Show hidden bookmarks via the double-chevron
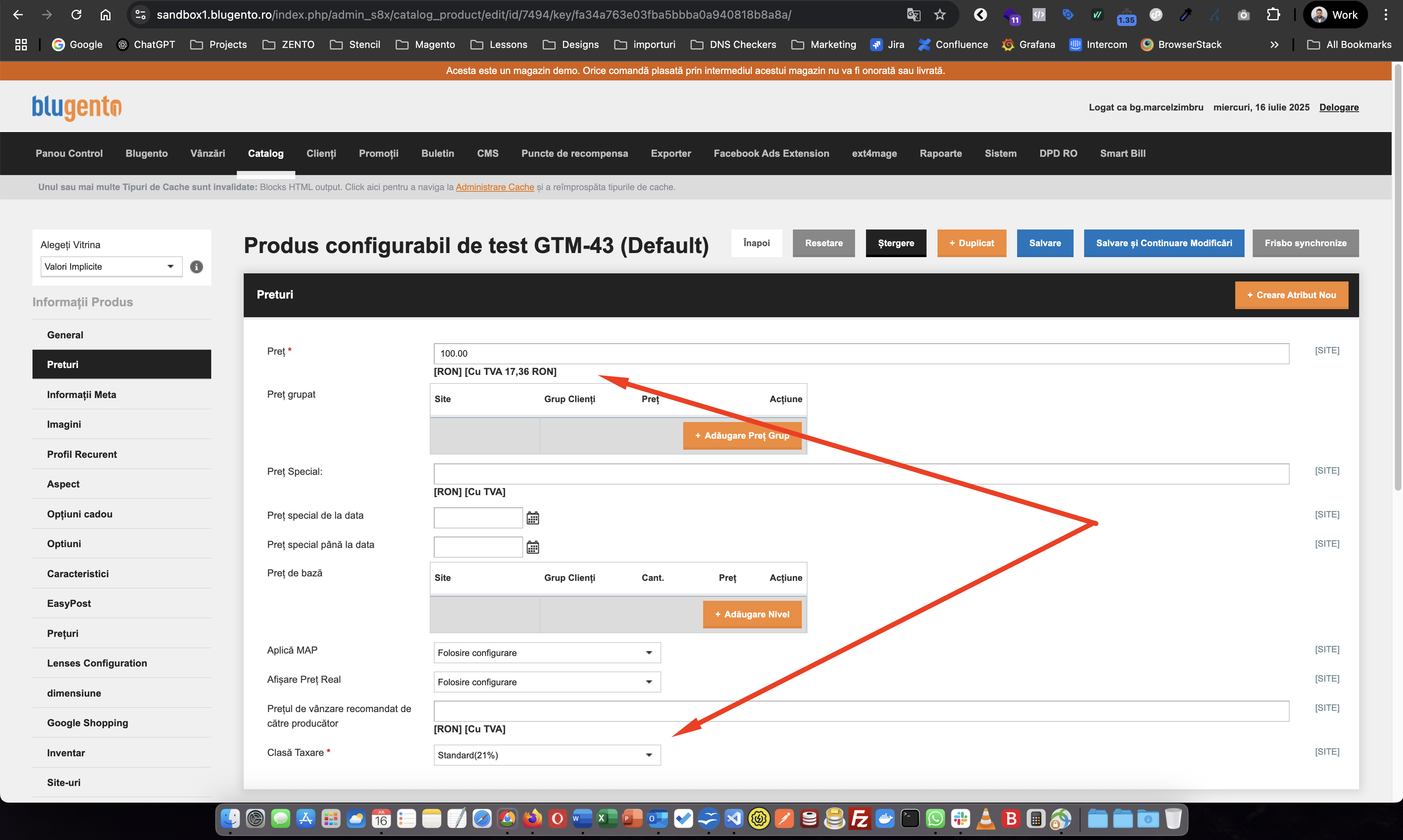This screenshot has height=840, width=1403. coord(1274,45)
